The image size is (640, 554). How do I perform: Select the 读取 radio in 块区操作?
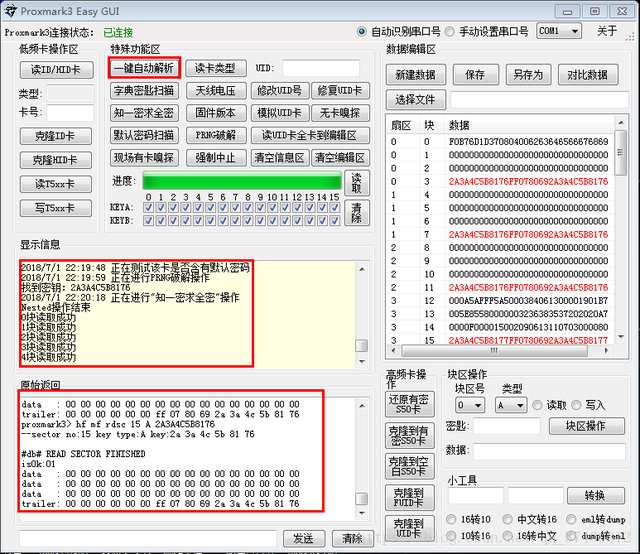click(537, 405)
